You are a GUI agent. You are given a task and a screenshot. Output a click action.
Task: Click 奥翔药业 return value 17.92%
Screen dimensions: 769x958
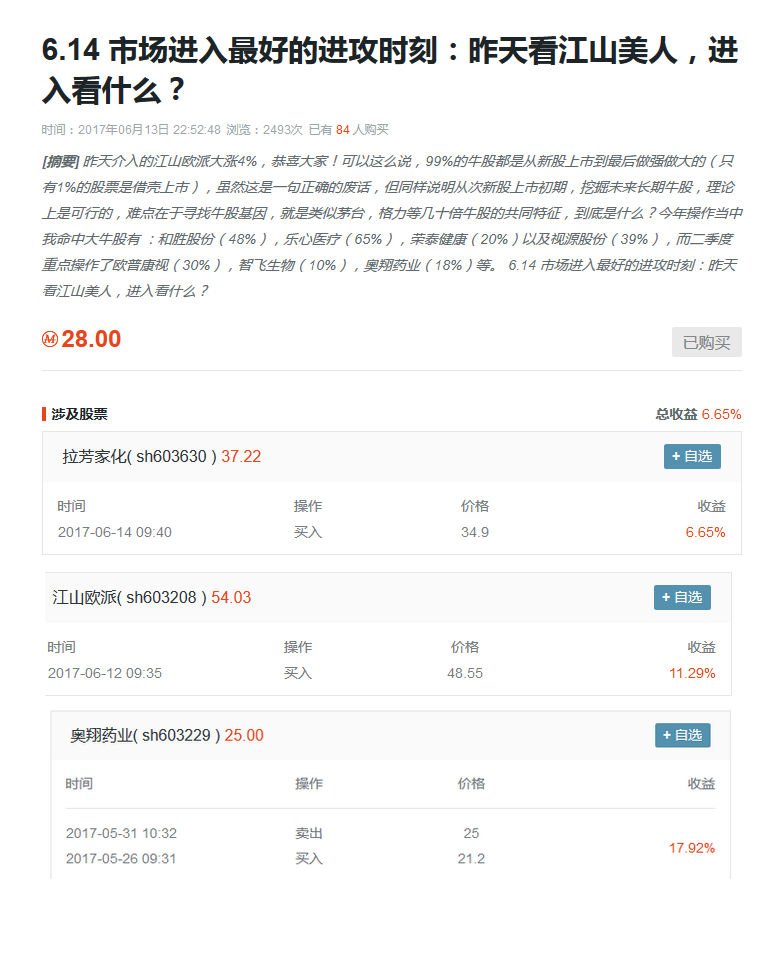point(692,847)
